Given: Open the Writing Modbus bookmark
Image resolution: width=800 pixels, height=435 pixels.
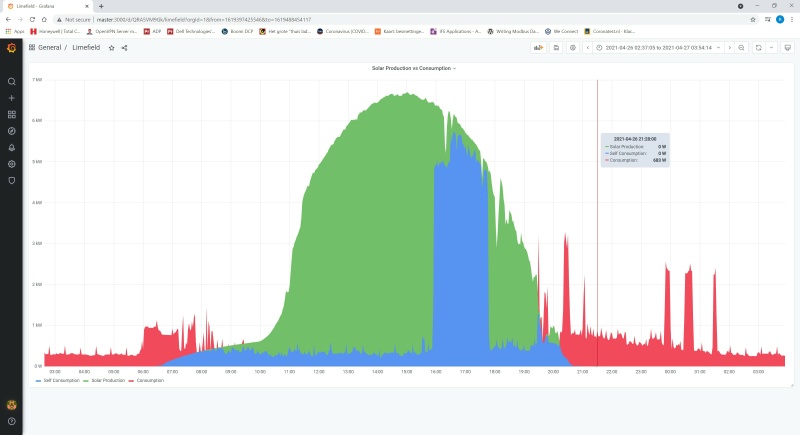Looking at the screenshot, I should [x=513, y=31].
